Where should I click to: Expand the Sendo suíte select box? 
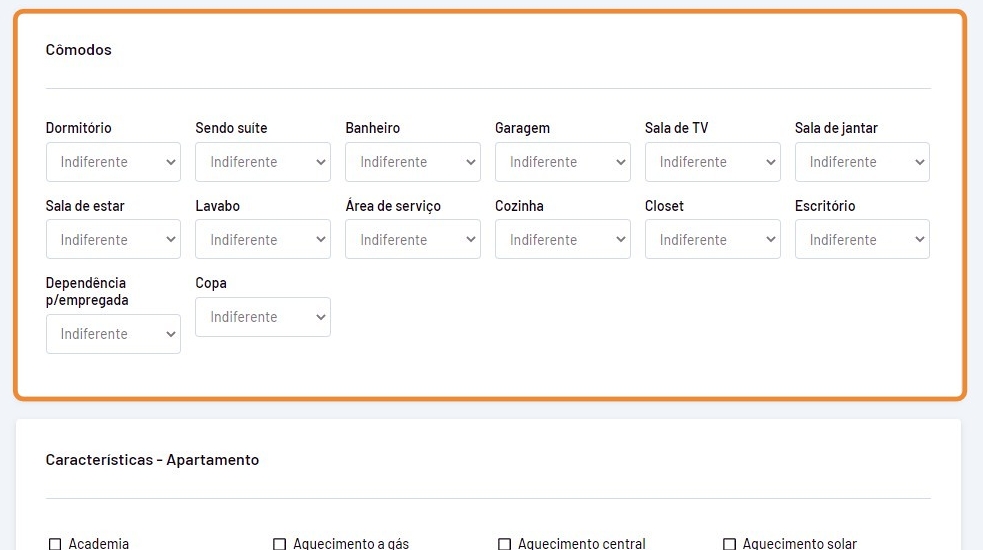click(263, 162)
